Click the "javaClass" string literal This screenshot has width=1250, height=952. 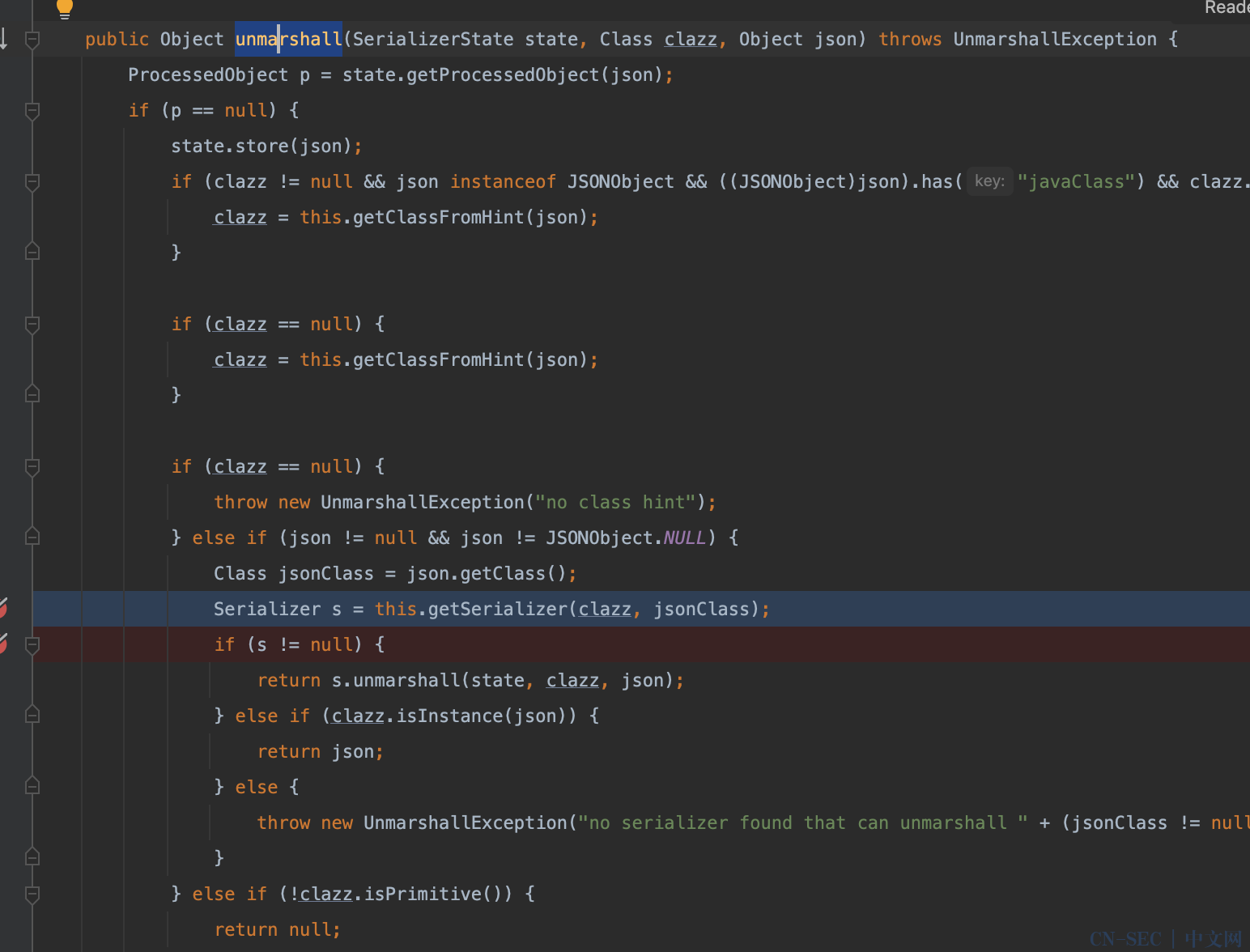point(1076,181)
